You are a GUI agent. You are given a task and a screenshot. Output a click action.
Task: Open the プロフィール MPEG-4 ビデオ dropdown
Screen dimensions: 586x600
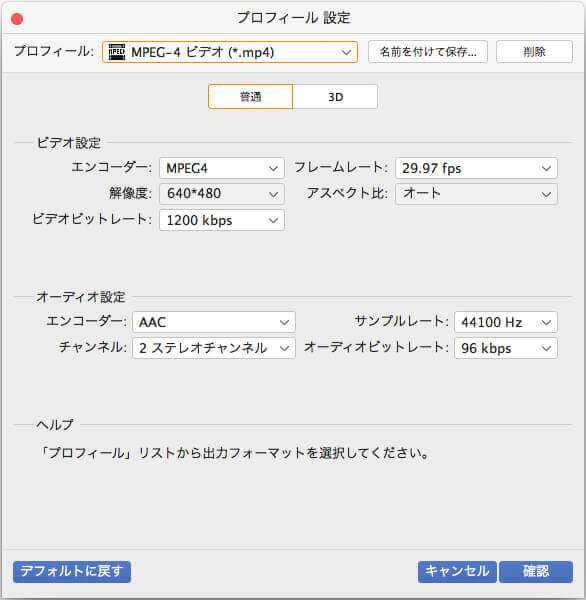[x=230, y=52]
